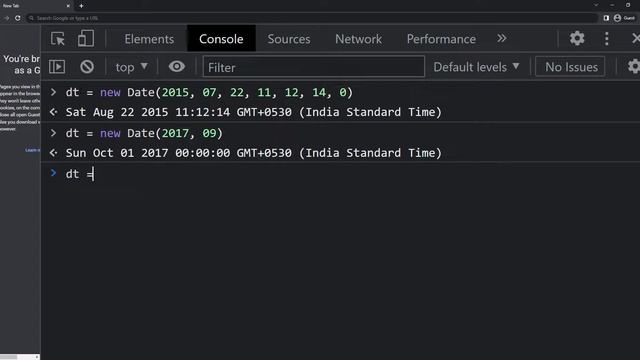Screen dimensions: 640x360
Task: Activate the inspect element picker icon
Action: coord(58,39)
